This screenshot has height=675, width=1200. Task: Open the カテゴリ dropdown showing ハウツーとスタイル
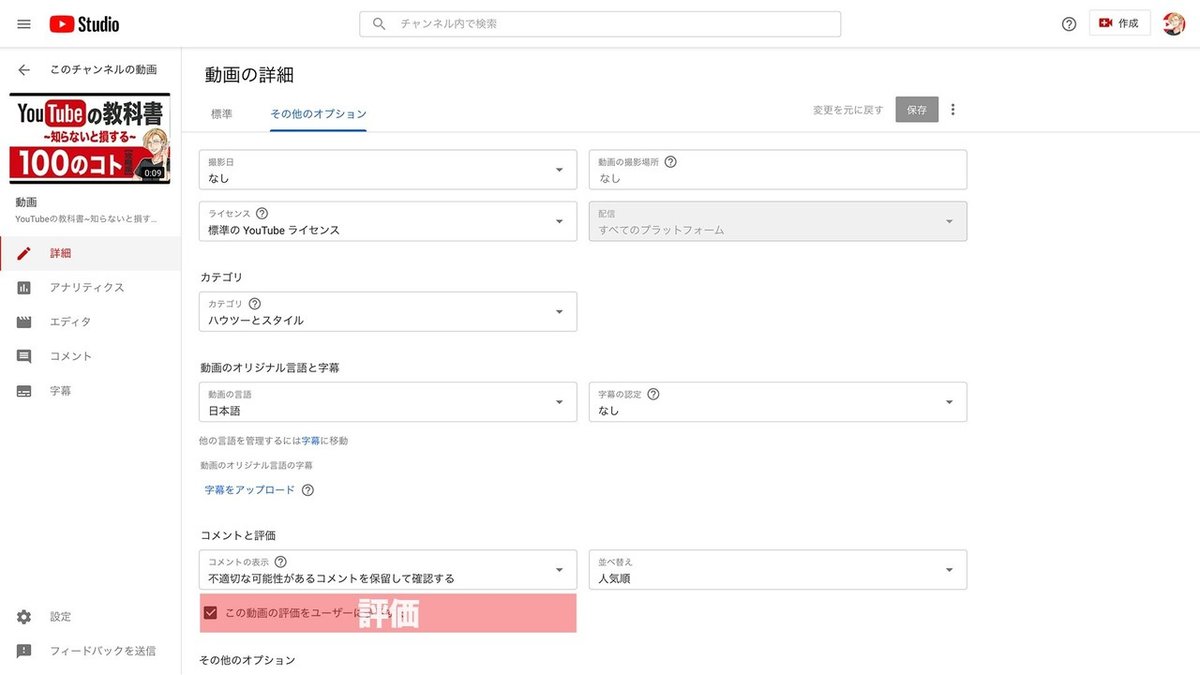[x=388, y=311]
